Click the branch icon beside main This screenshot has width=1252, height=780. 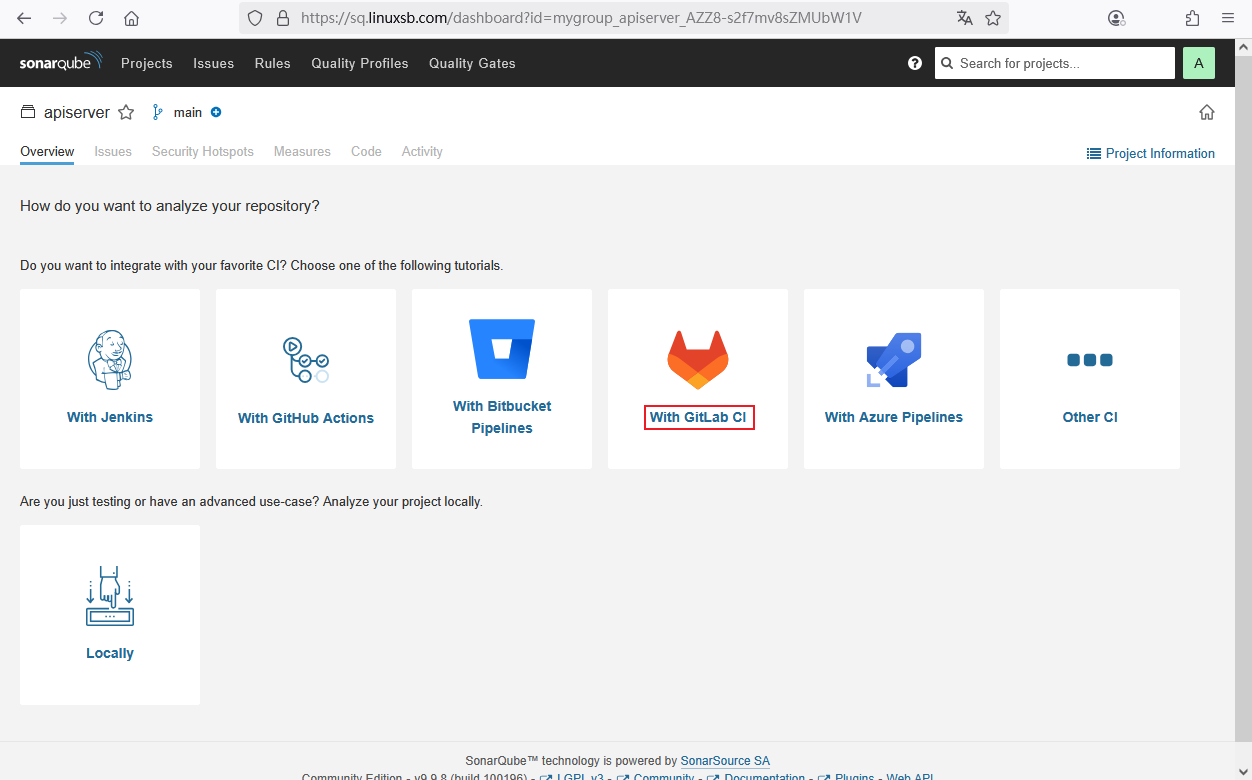[x=157, y=112]
